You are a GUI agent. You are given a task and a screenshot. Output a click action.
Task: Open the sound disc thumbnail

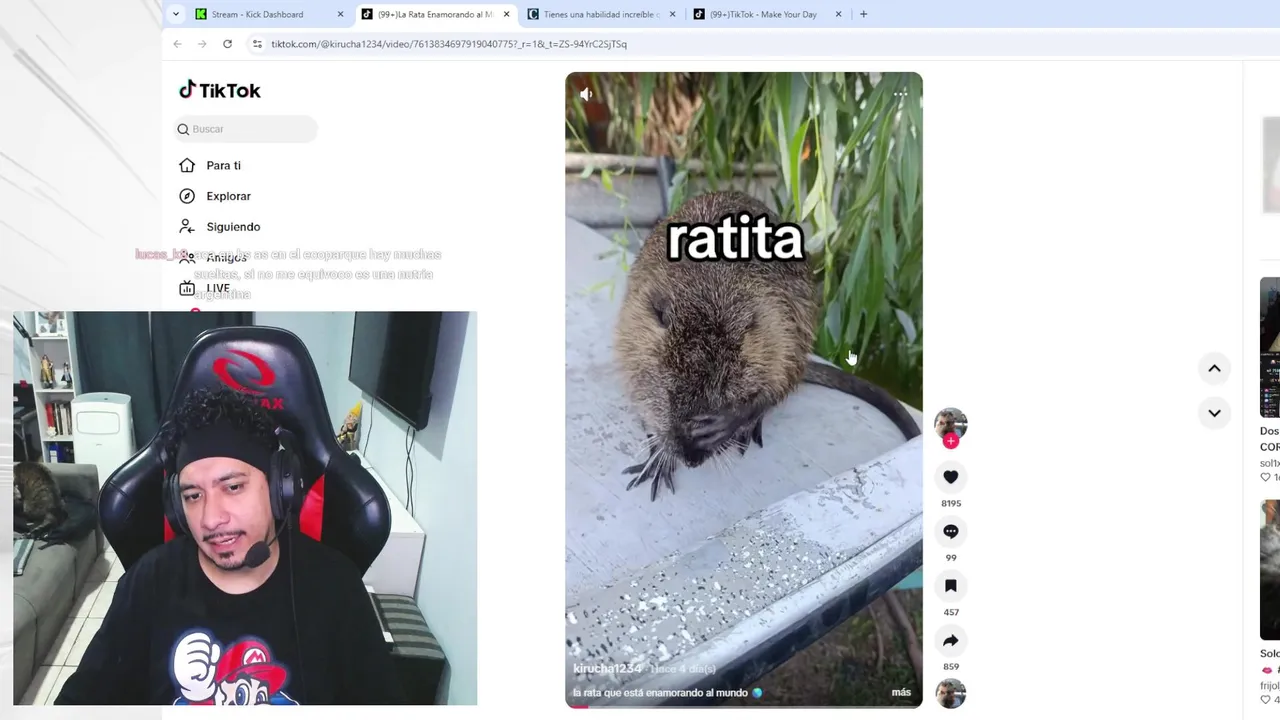coord(951,693)
